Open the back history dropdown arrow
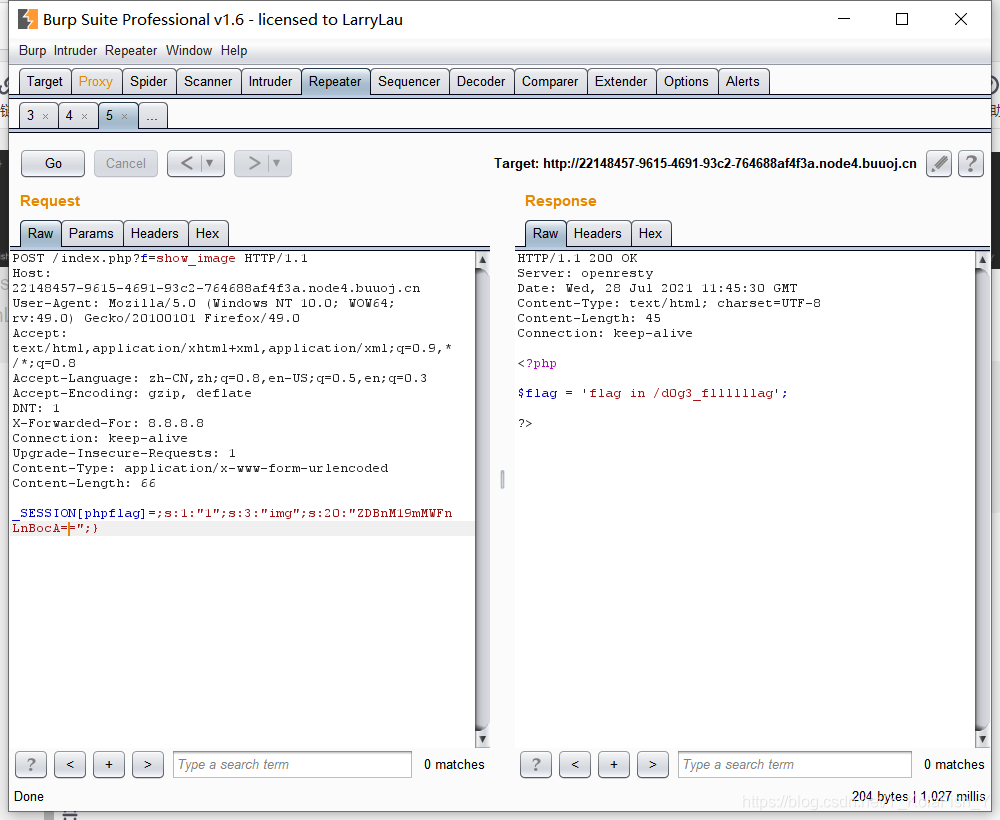The image size is (1000, 820). pos(210,164)
